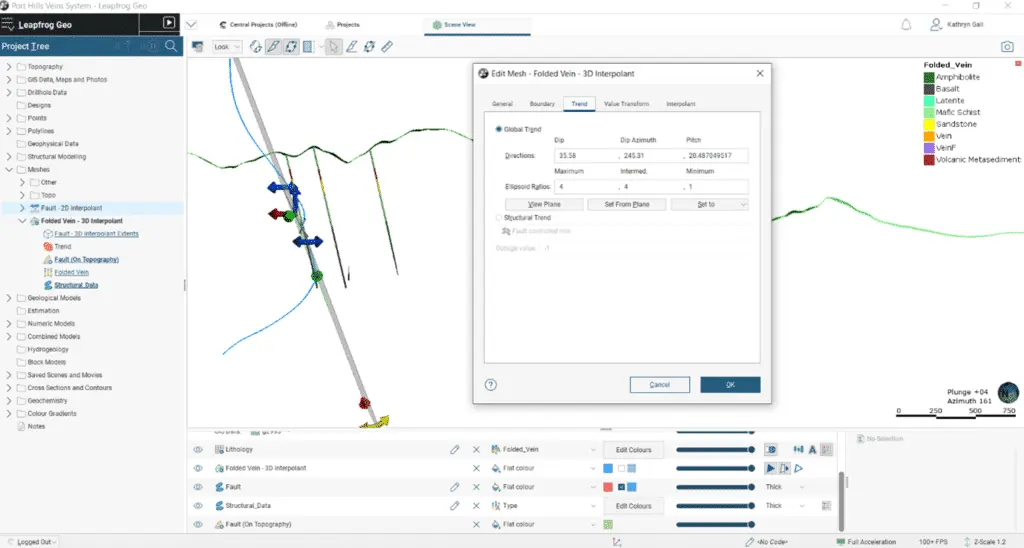
Task: Open the Projects tab
Action: pyautogui.click(x=343, y=25)
